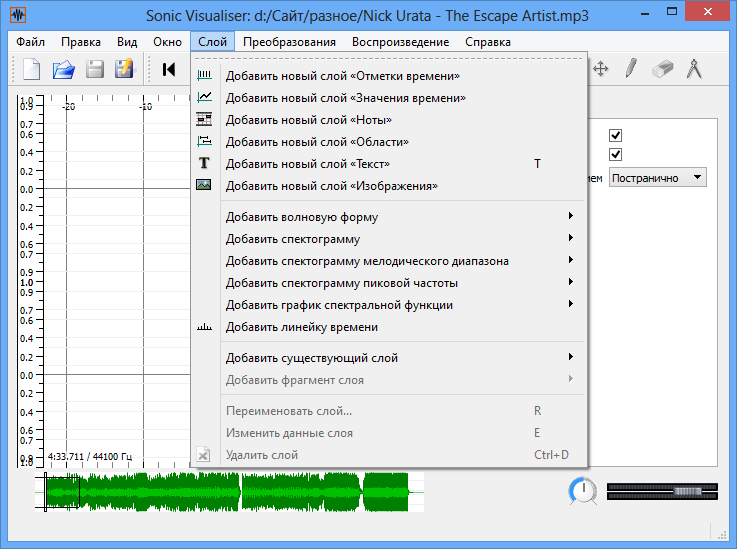Open the Вид menu

tap(127, 42)
